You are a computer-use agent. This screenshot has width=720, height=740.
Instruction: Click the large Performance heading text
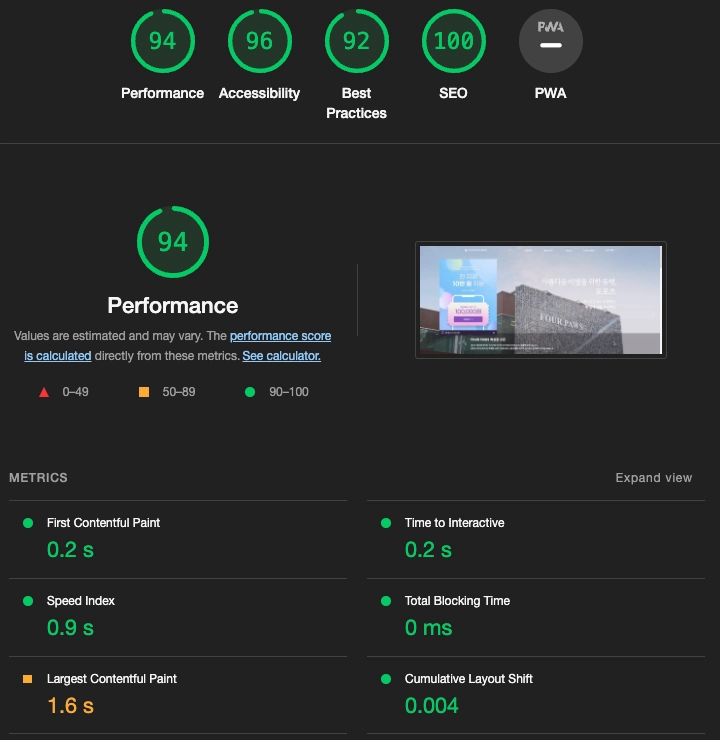coord(173,305)
